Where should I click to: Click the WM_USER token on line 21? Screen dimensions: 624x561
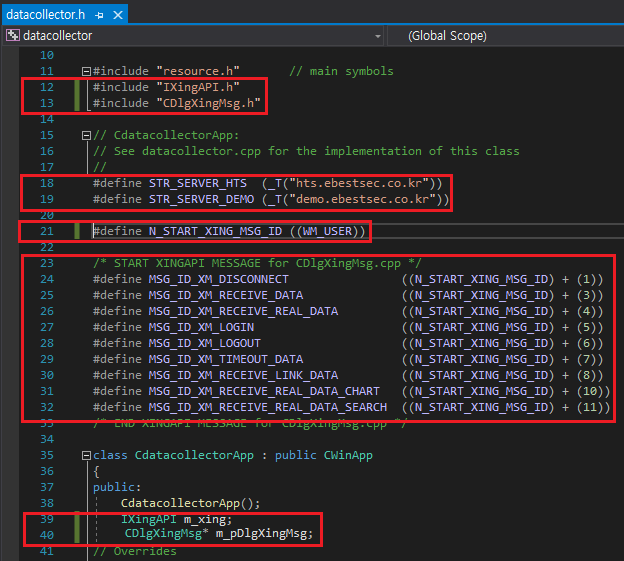point(328,231)
